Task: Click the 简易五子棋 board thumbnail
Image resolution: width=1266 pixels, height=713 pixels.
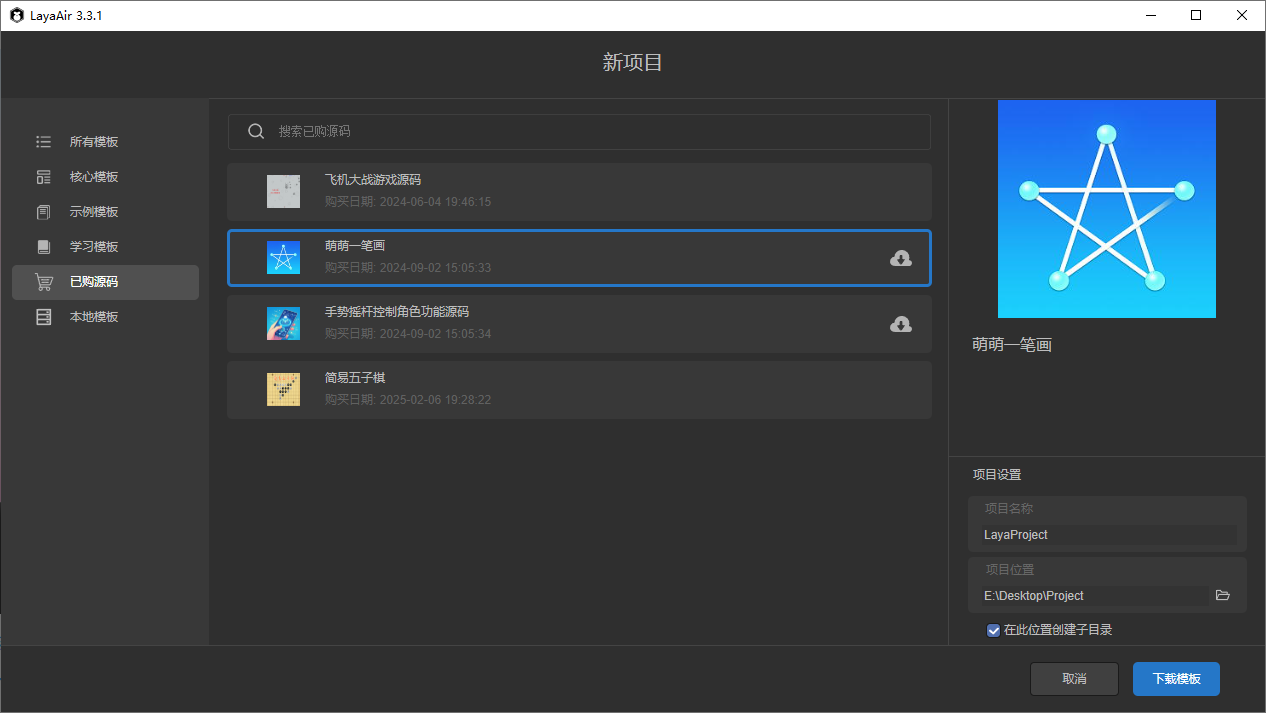Action: click(x=283, y=390)
